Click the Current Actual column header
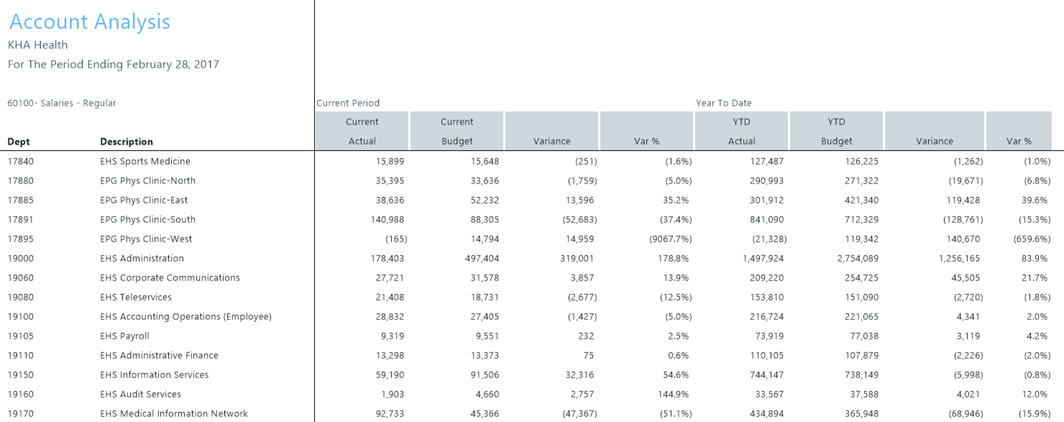The image size is (1064, 422). point(361,131)
